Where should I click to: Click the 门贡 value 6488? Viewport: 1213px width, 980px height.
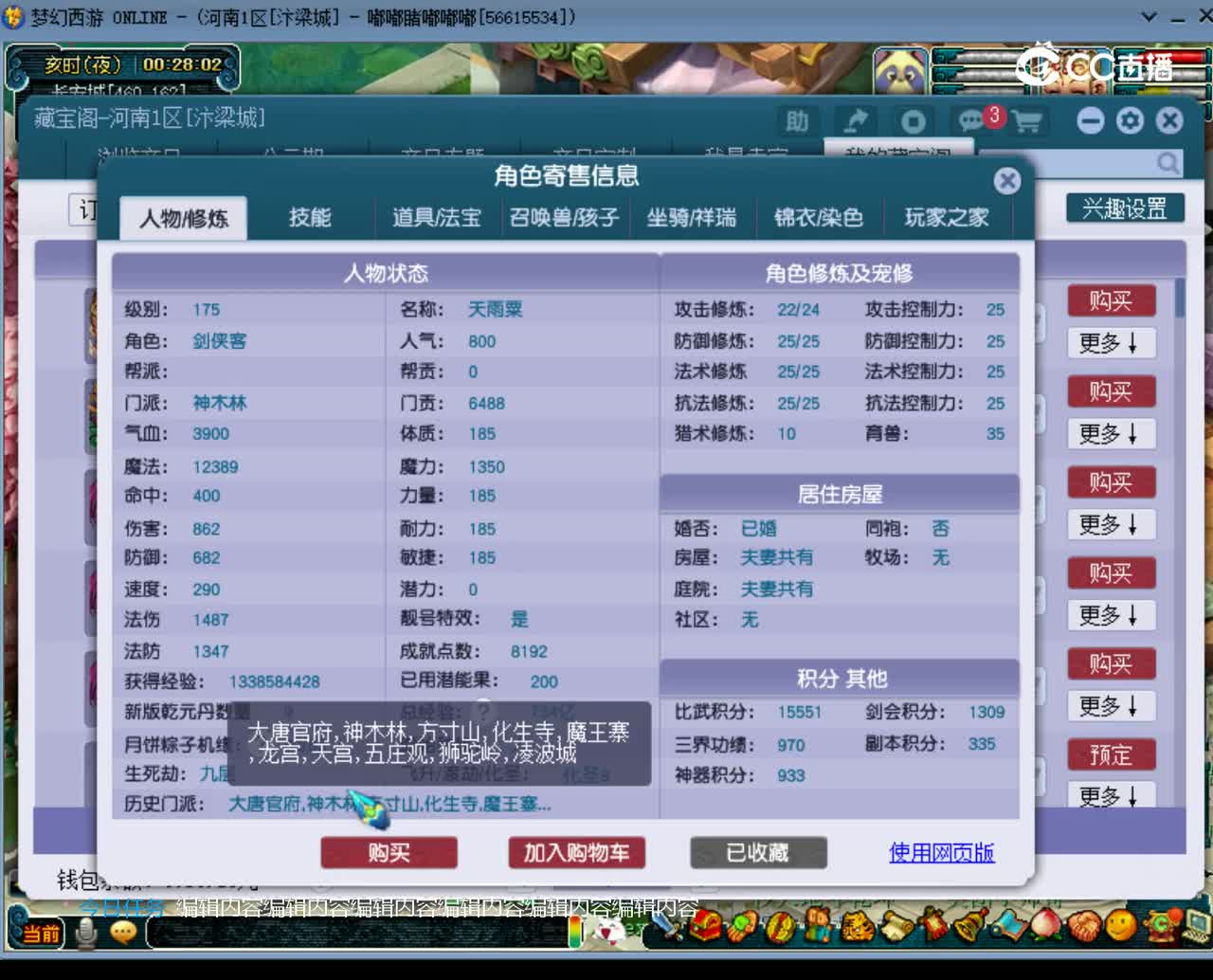[x=486, y=403]
